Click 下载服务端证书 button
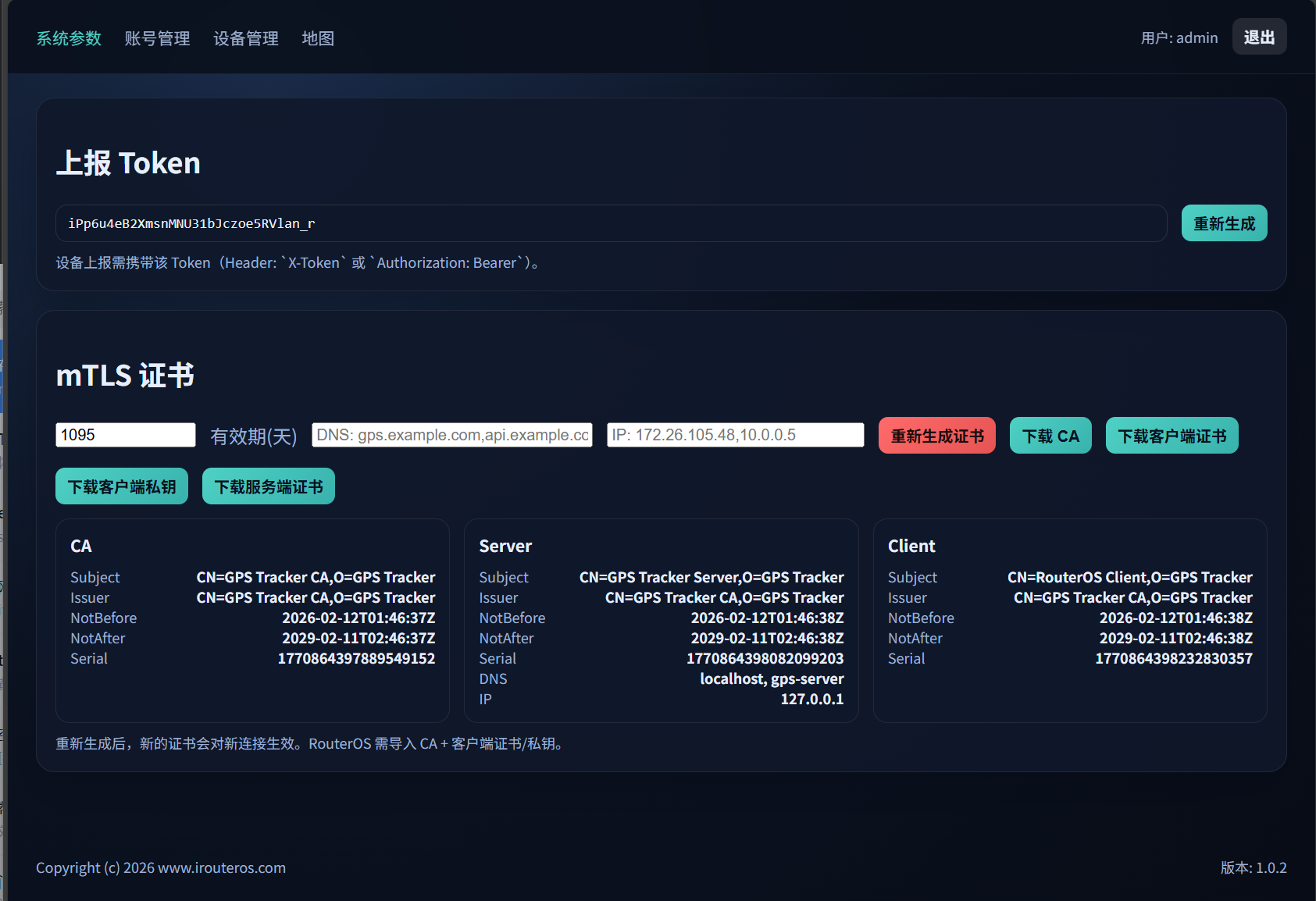 [x=269, y=486]
